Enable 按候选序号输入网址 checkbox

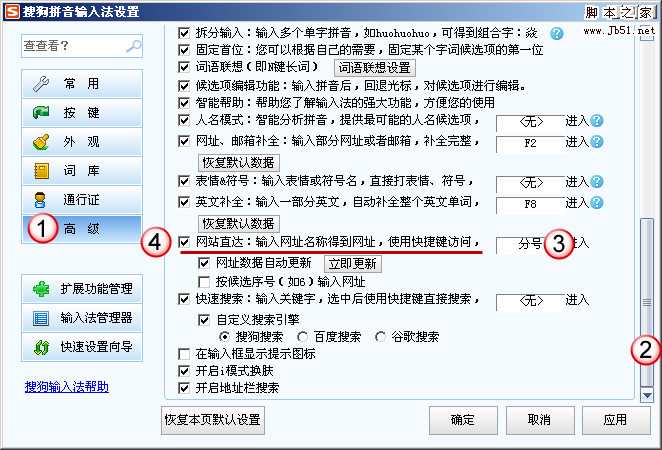204,282
